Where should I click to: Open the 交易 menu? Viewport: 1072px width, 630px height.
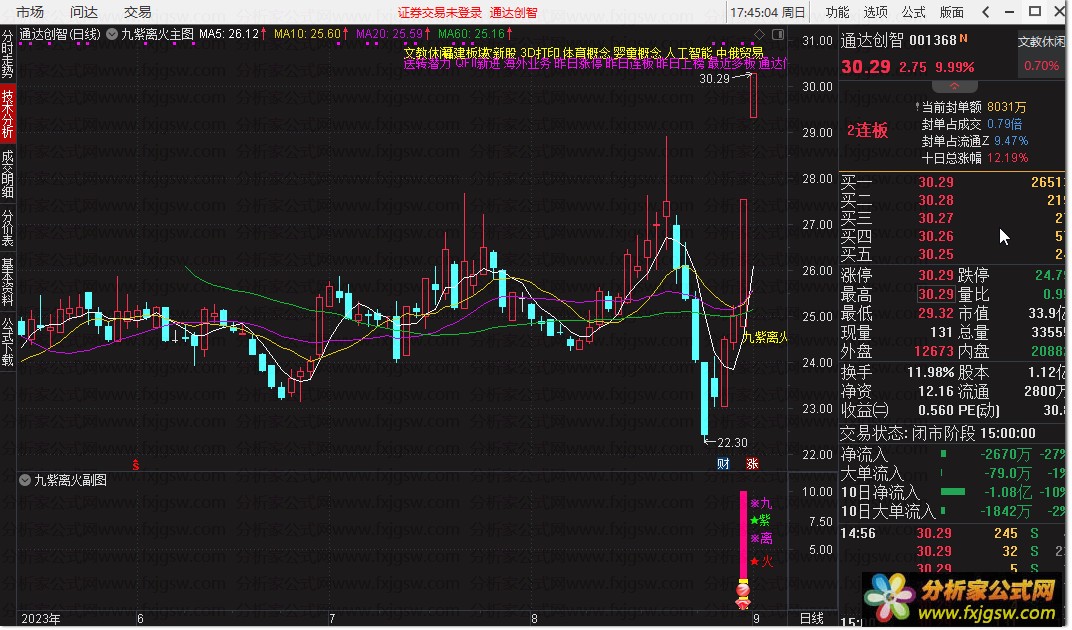pyautogui.click(x=137, y=12)
